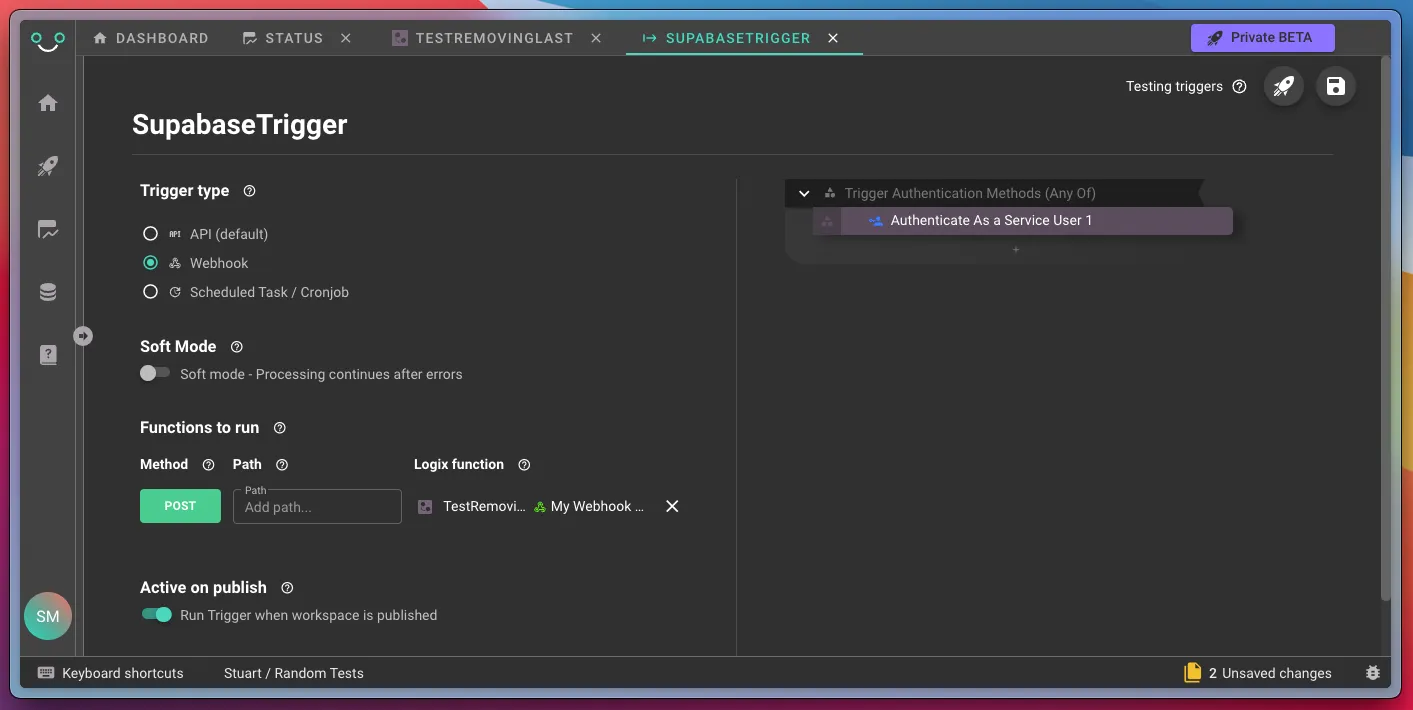
Task: Open the analytics chart icon in the sidebar
Action: pos(48,230)
